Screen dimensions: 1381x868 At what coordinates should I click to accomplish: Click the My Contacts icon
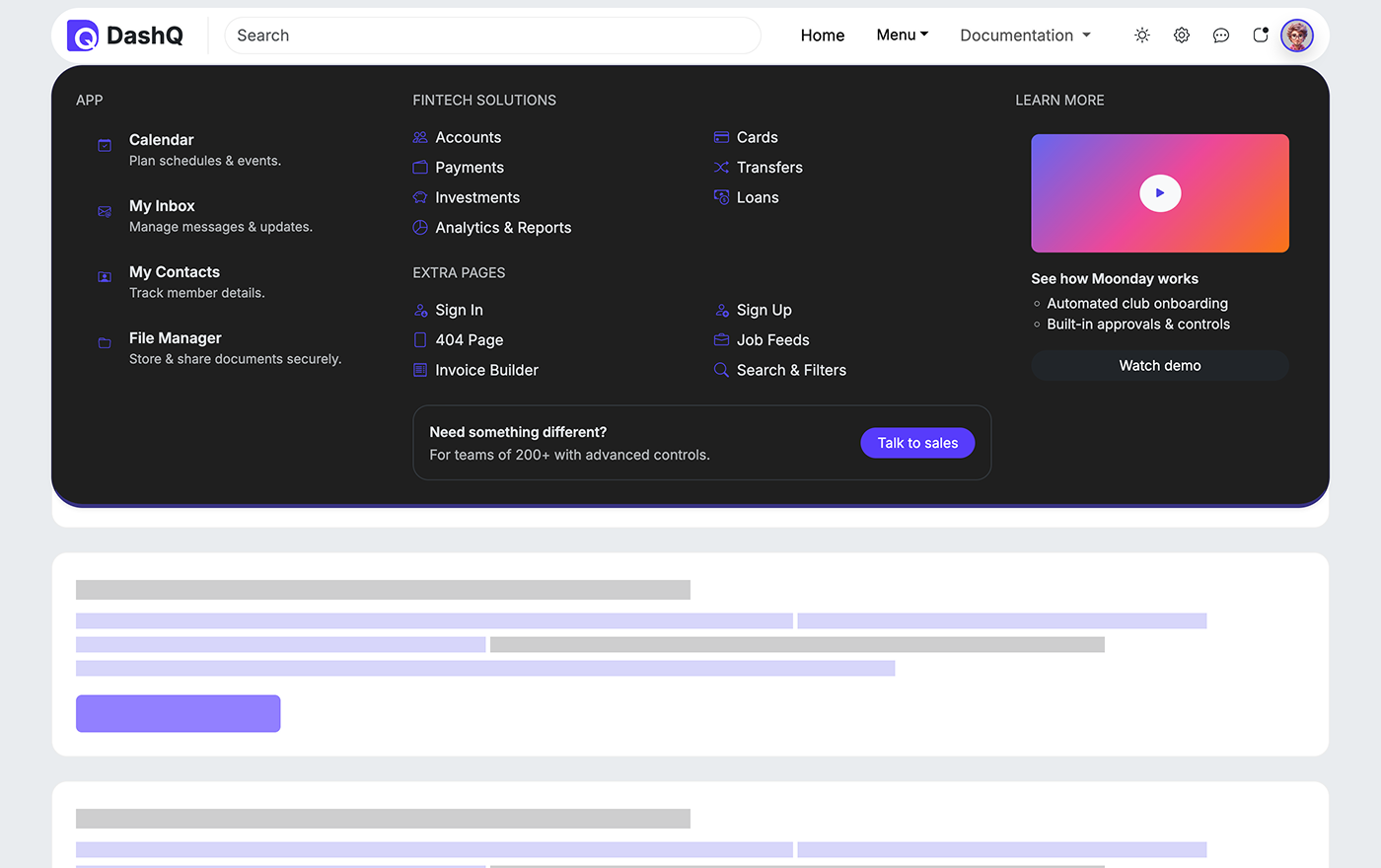[x=105, y=277]
